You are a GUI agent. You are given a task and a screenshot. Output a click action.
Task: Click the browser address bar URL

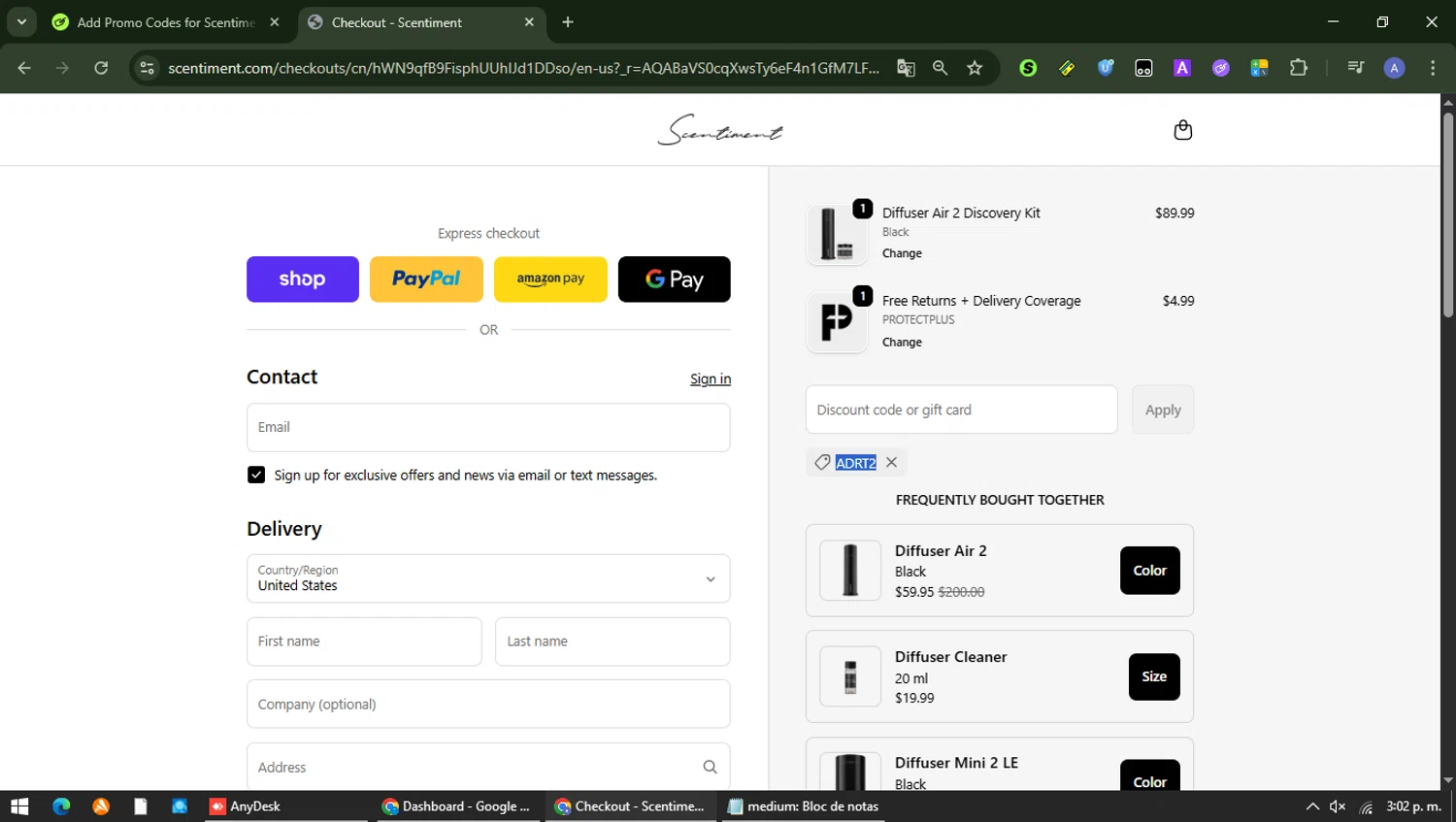tap(523, 68)
